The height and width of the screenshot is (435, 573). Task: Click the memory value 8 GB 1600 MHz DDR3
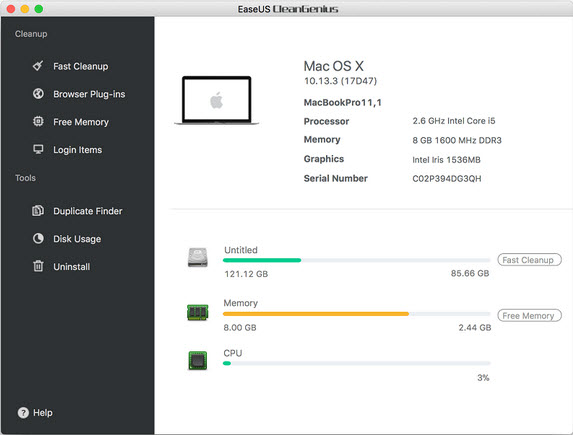coord(457,140)
